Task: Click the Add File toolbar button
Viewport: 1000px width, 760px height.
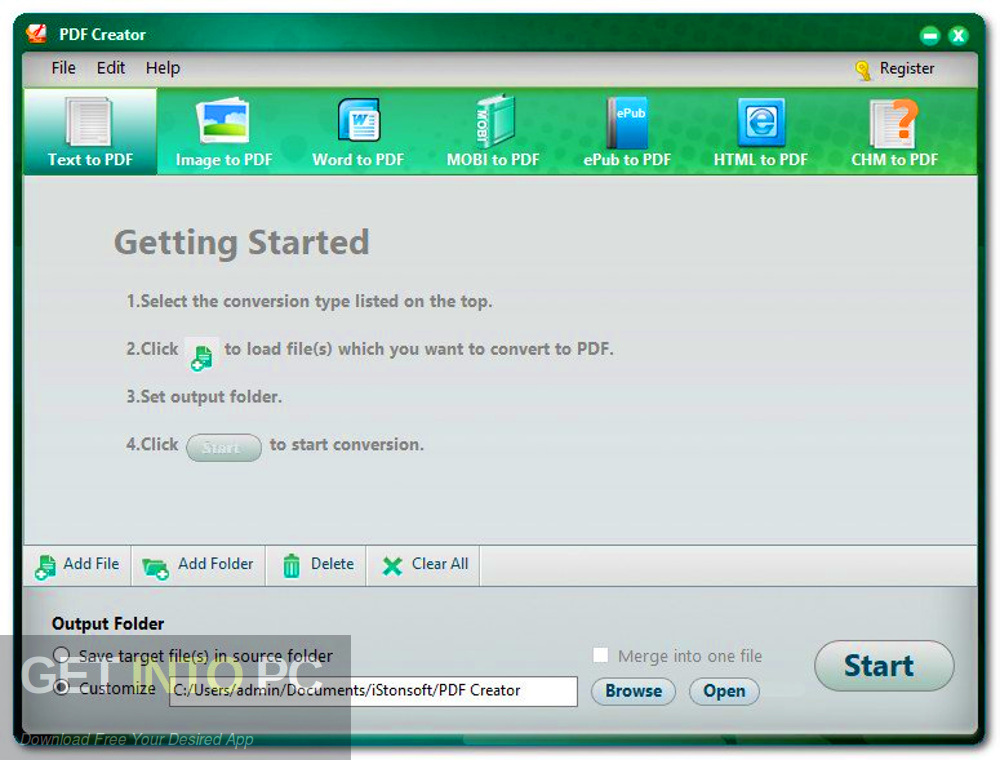Action: pos(77,565)
